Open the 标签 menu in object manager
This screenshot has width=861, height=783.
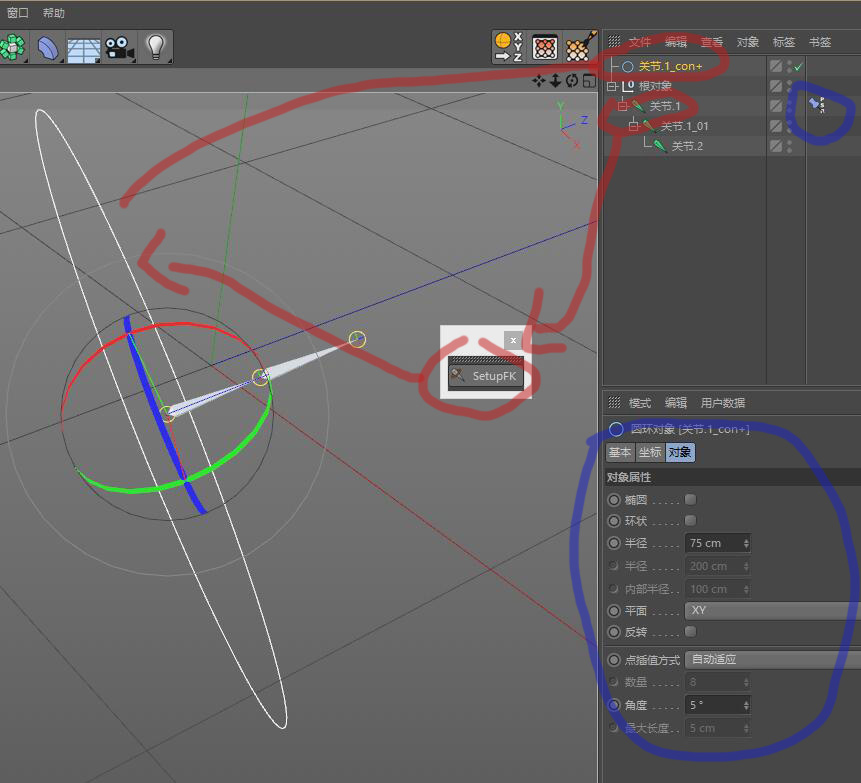[783, 42]
